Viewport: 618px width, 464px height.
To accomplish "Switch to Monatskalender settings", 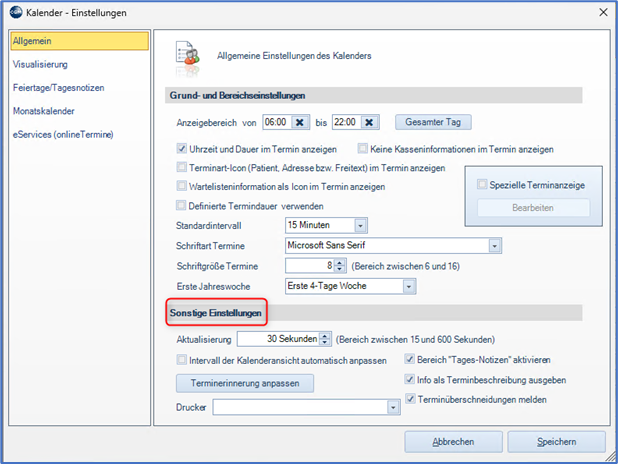I will coord(44,111).
